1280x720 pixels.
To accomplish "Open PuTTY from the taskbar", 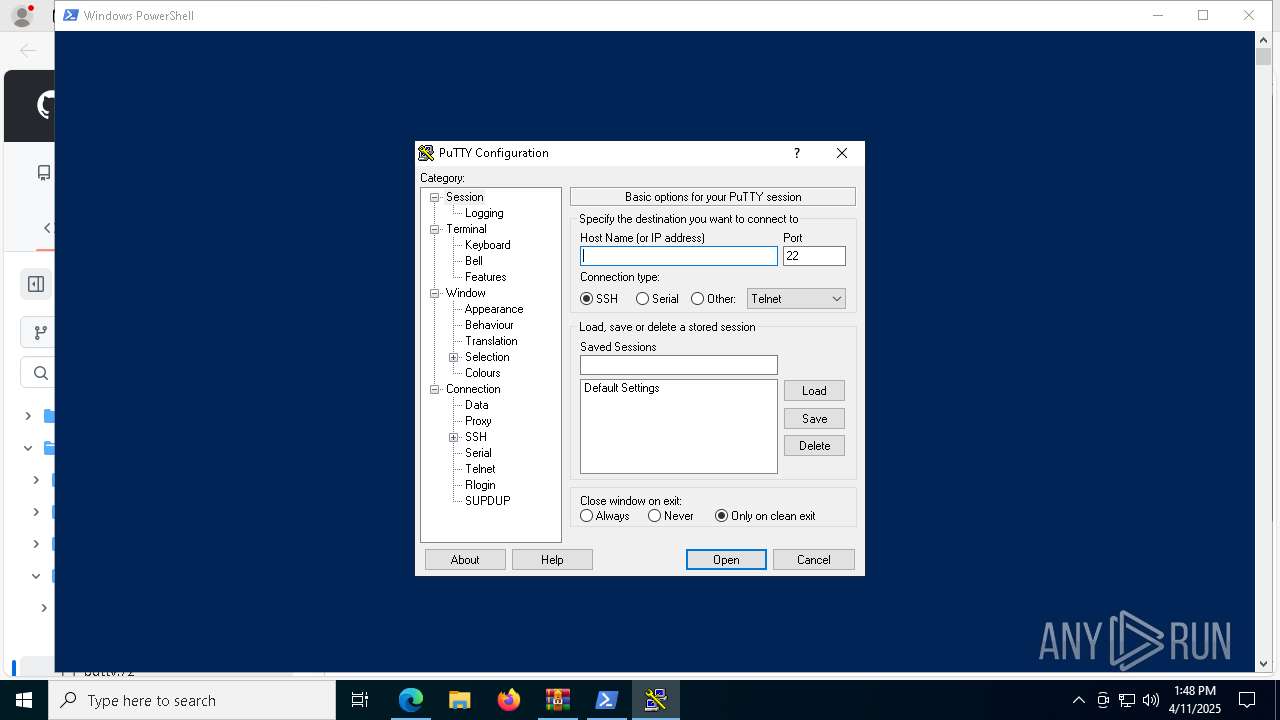I will (x=656, y=700).
